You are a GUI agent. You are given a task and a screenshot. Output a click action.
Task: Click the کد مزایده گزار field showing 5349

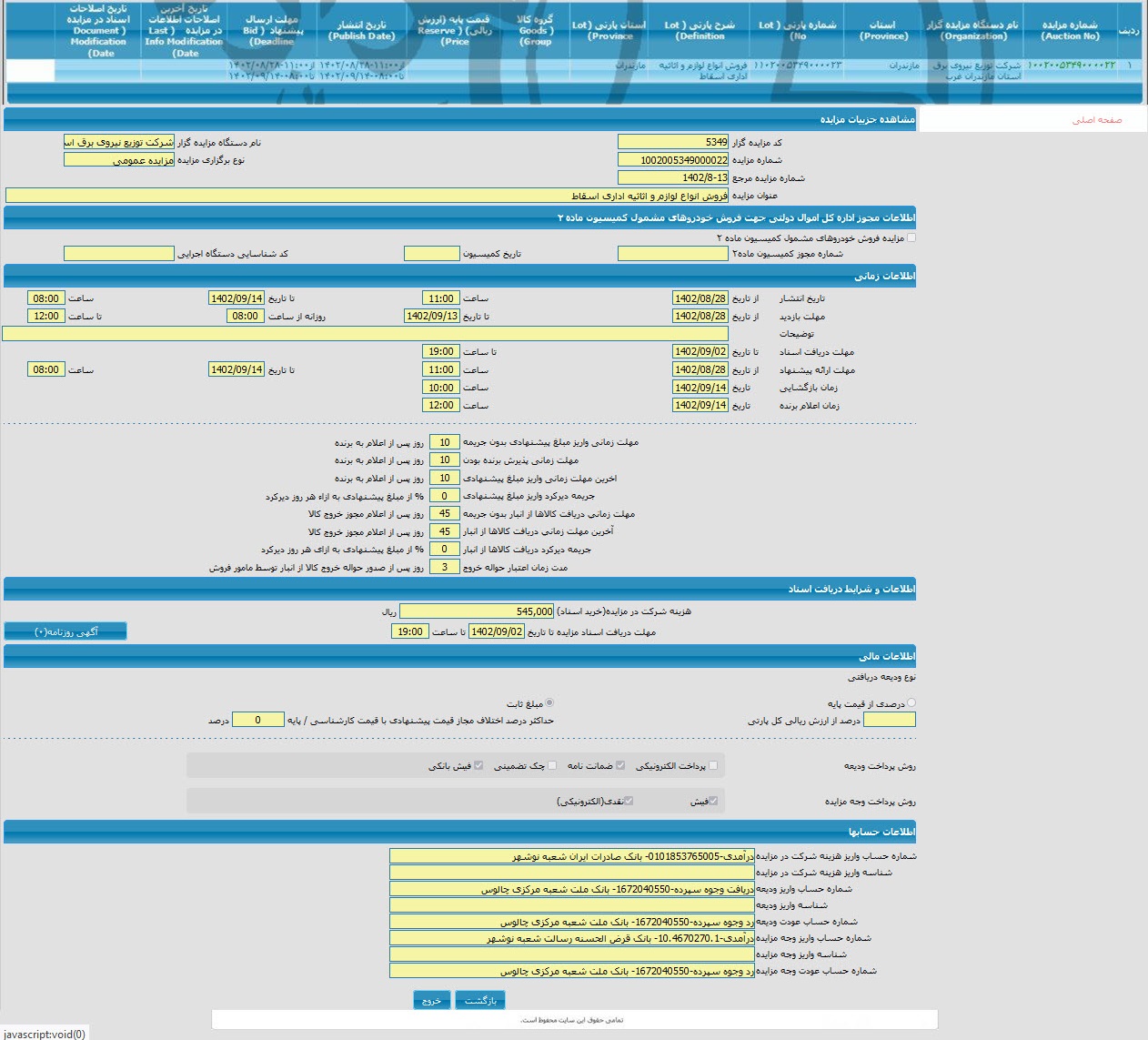pyautogui.click(x=672, y=142)
